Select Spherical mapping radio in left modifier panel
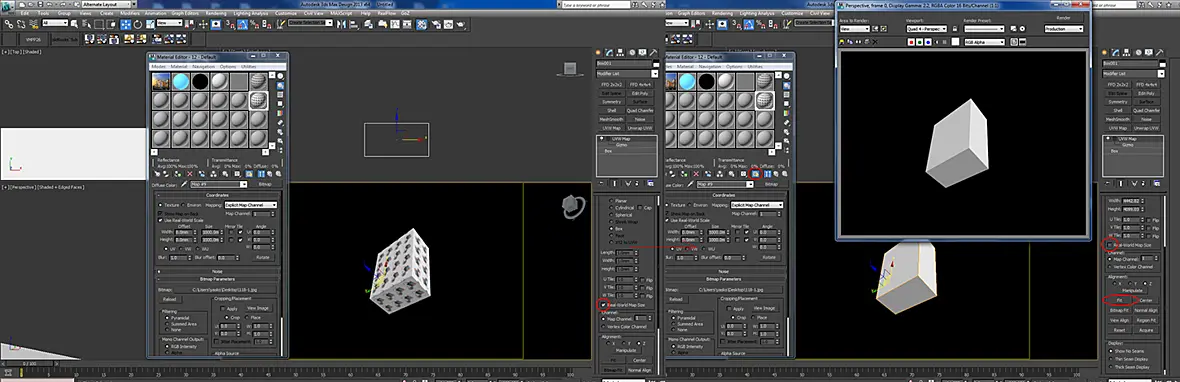The width and height of the screenshot is (1180, 382). pyautogui.click(x=611, y=215)
